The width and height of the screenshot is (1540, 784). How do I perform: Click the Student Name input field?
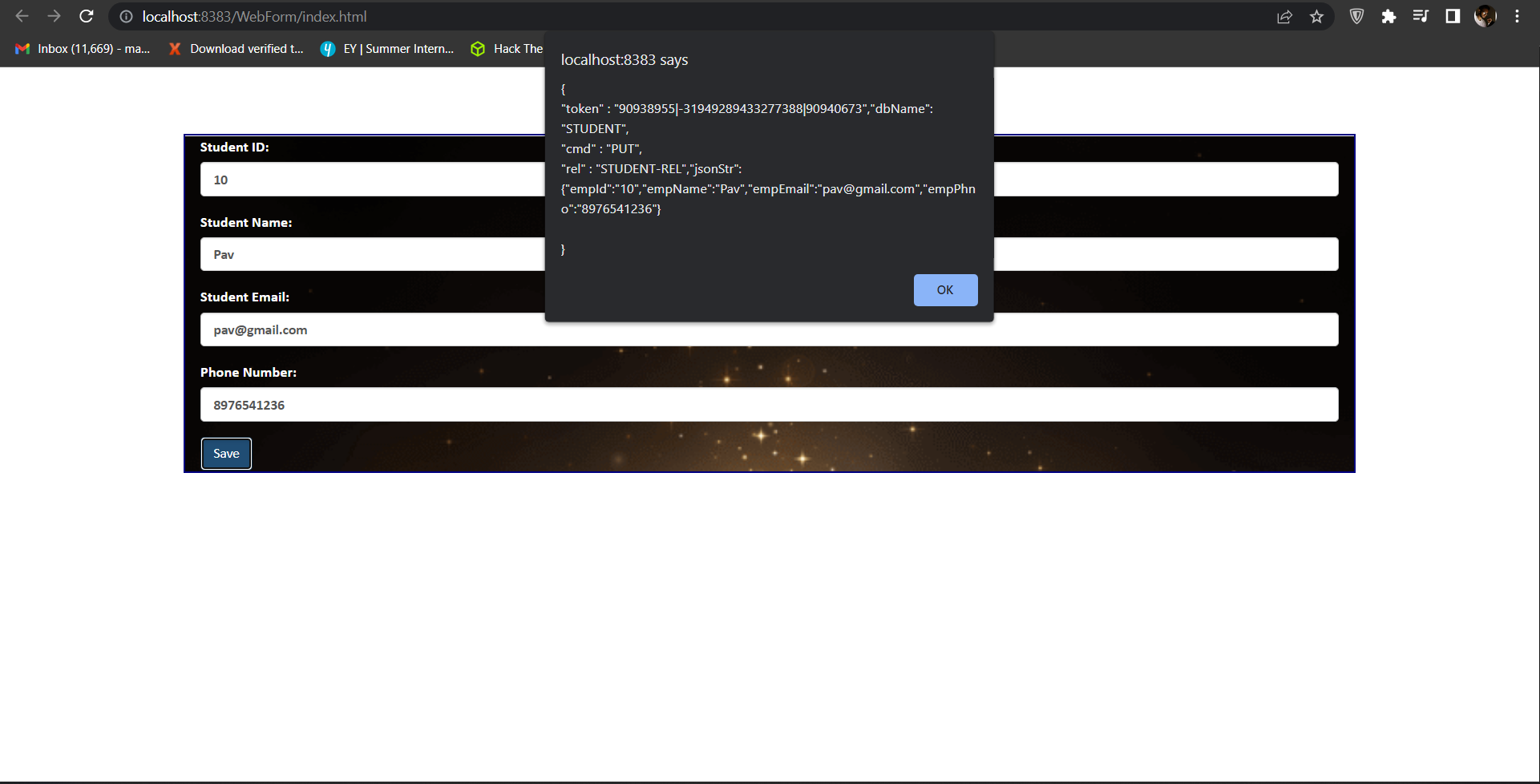(769, 254)
